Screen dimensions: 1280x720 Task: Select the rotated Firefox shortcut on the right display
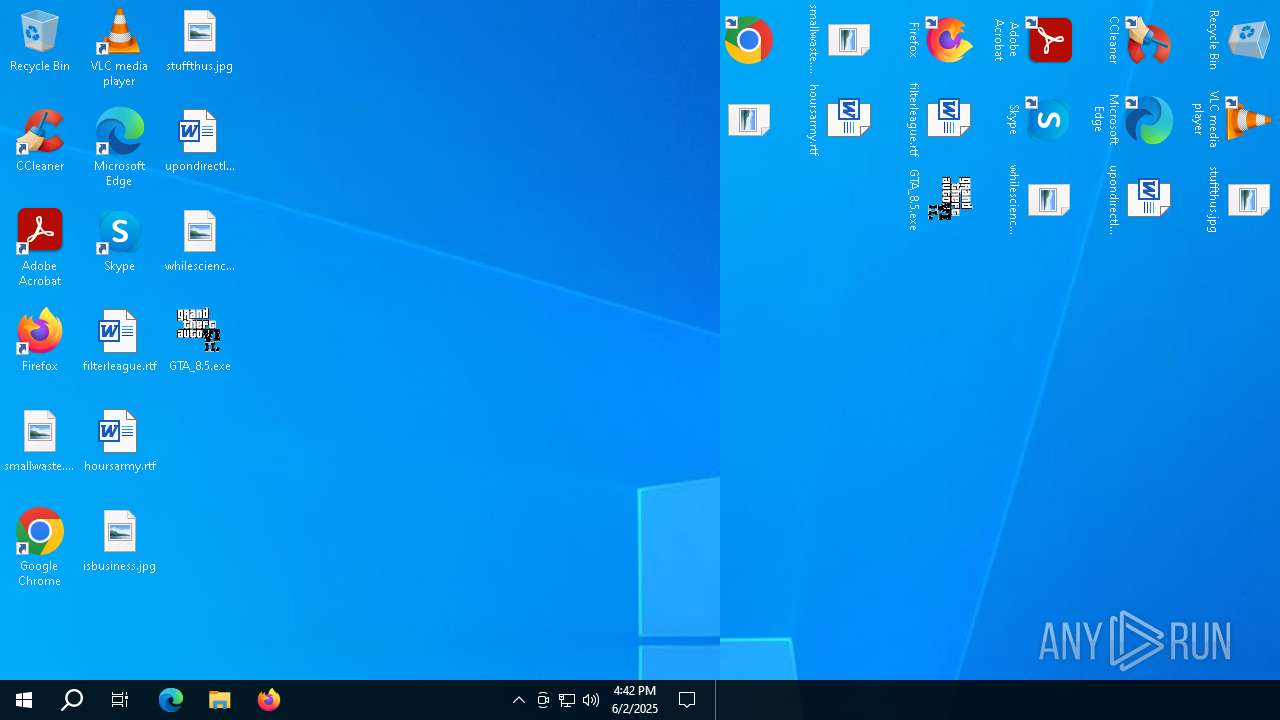[940, 40]
